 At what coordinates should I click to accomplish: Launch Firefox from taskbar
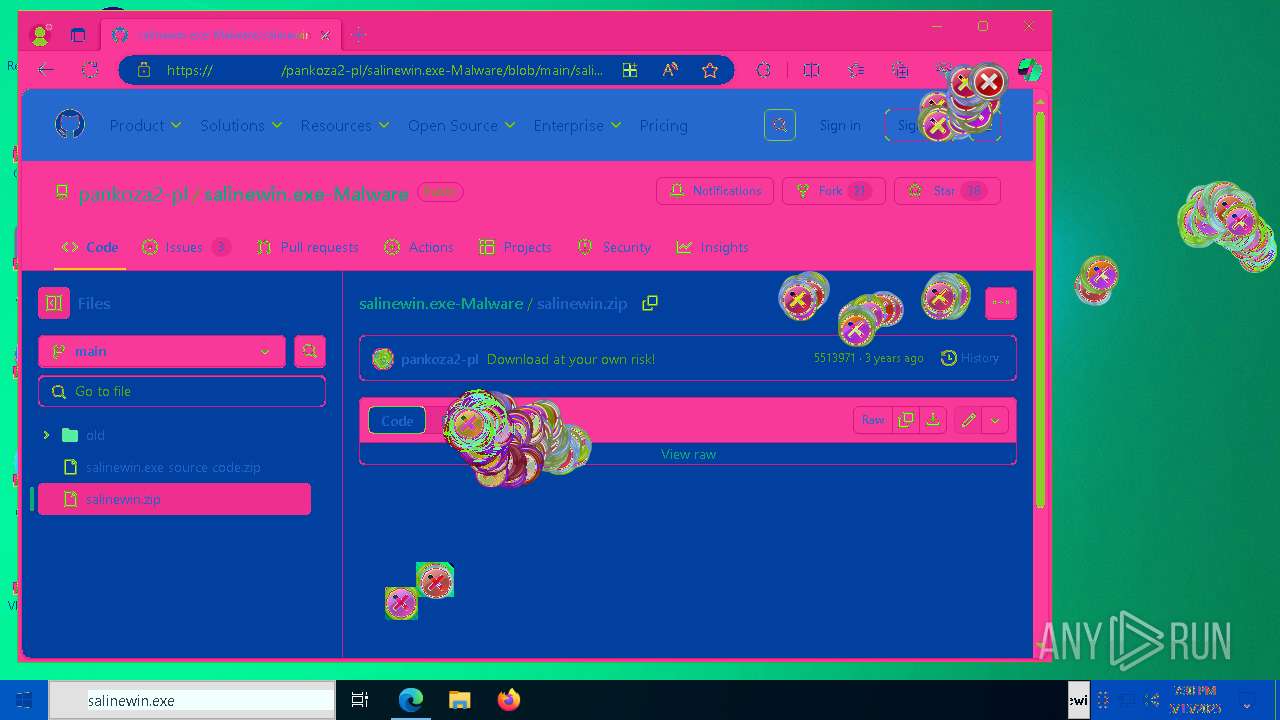pos(509,700)
